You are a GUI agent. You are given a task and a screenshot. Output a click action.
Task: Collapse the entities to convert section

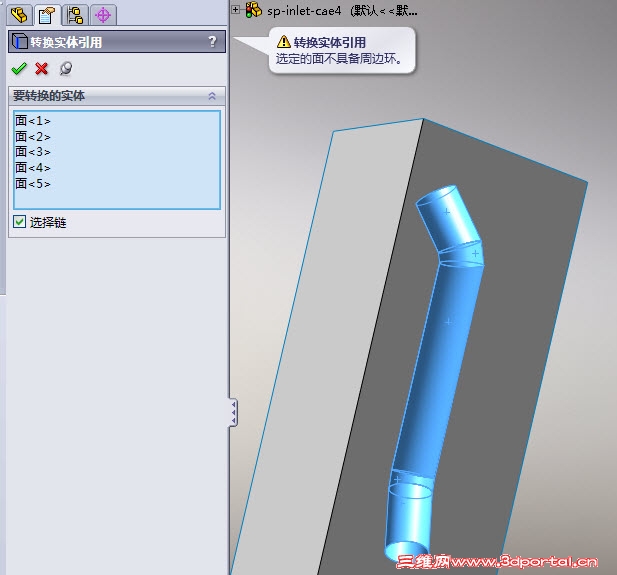click(212, 96)
